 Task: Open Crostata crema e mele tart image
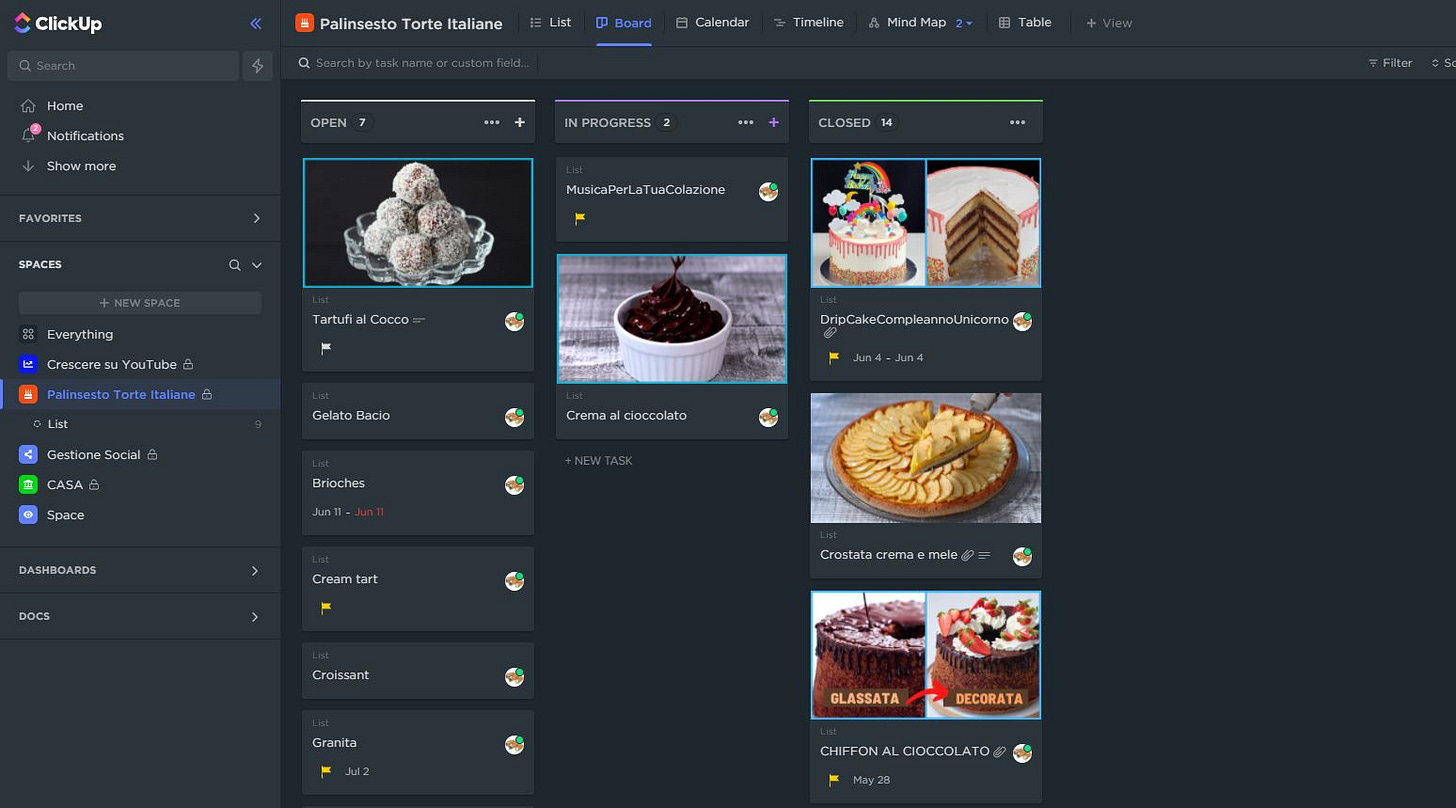point(926,458)
